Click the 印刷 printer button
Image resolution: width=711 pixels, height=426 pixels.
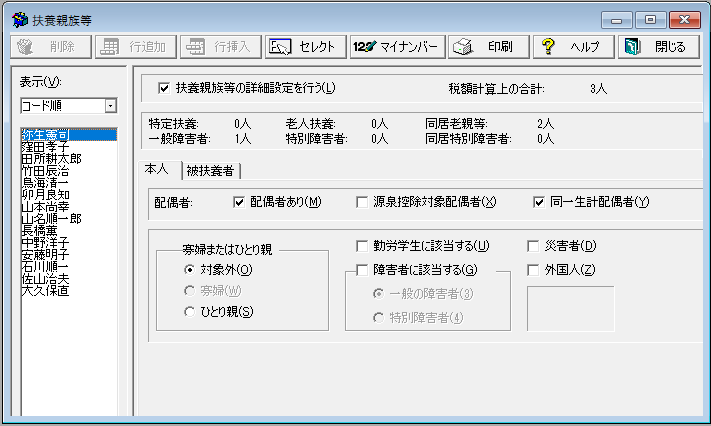pos(485,47)
